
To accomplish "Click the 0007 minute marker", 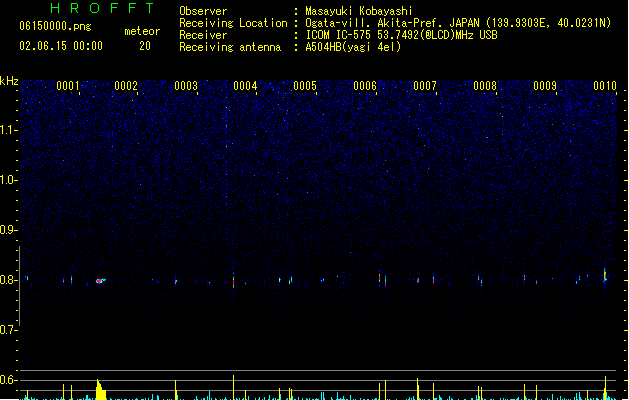I will coord(425,86).
